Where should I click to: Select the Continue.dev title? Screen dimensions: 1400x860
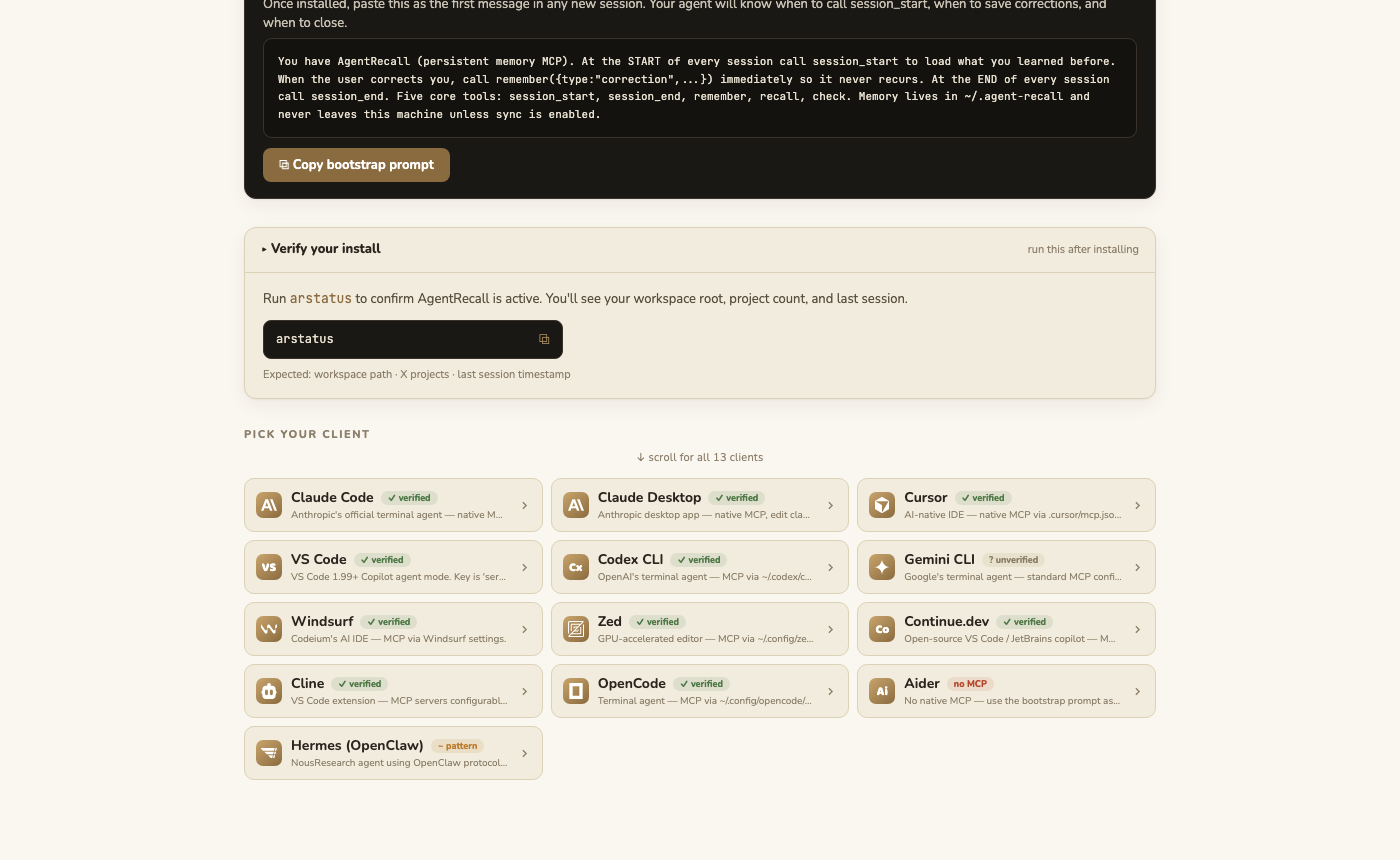pos(946,621)
